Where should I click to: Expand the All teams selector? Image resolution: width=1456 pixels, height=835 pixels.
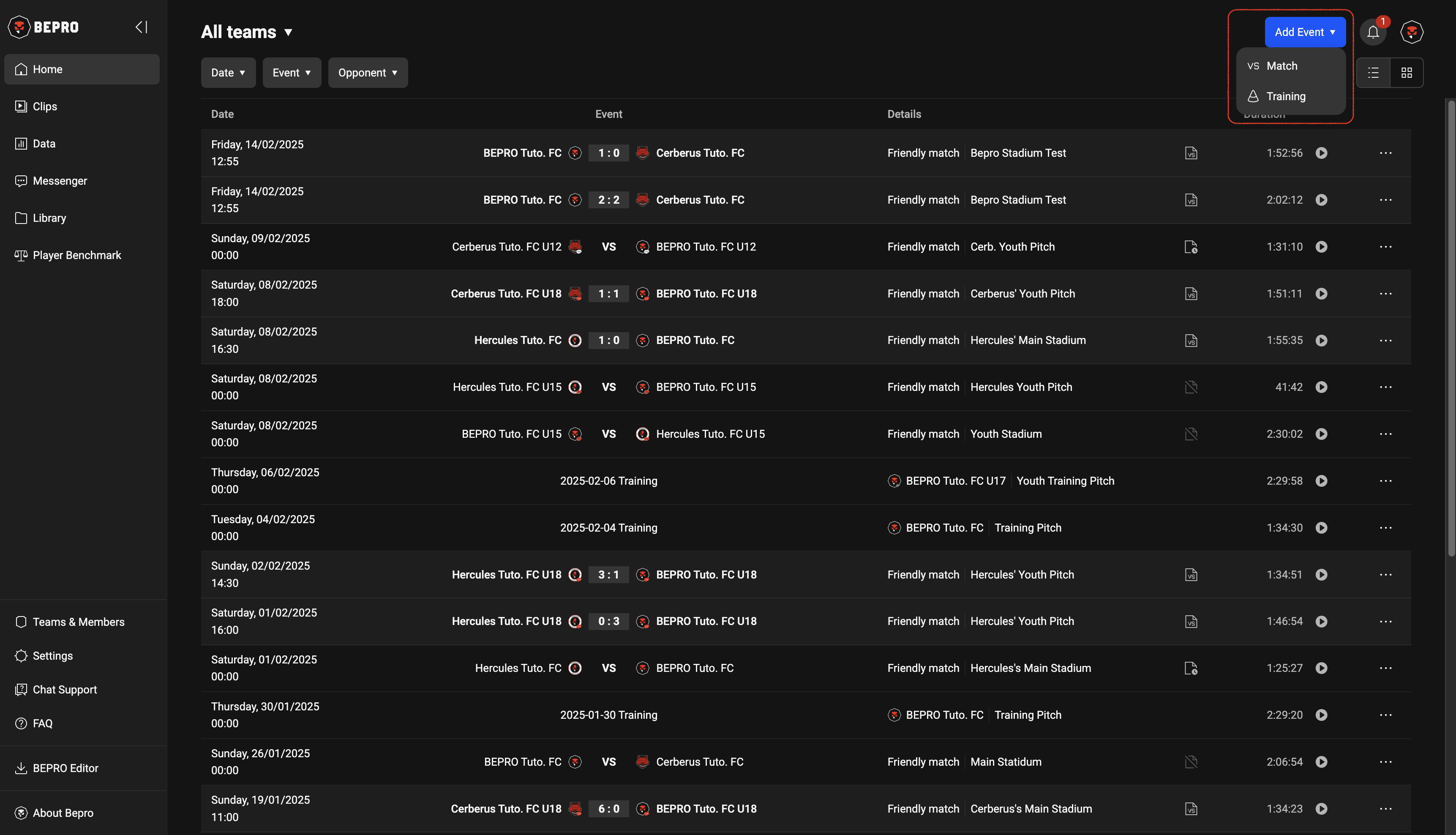[x=246, y=32]
